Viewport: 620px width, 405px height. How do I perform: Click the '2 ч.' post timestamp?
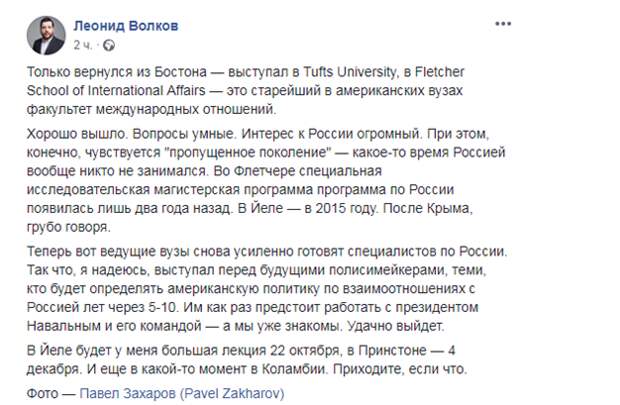pos(83,45)
